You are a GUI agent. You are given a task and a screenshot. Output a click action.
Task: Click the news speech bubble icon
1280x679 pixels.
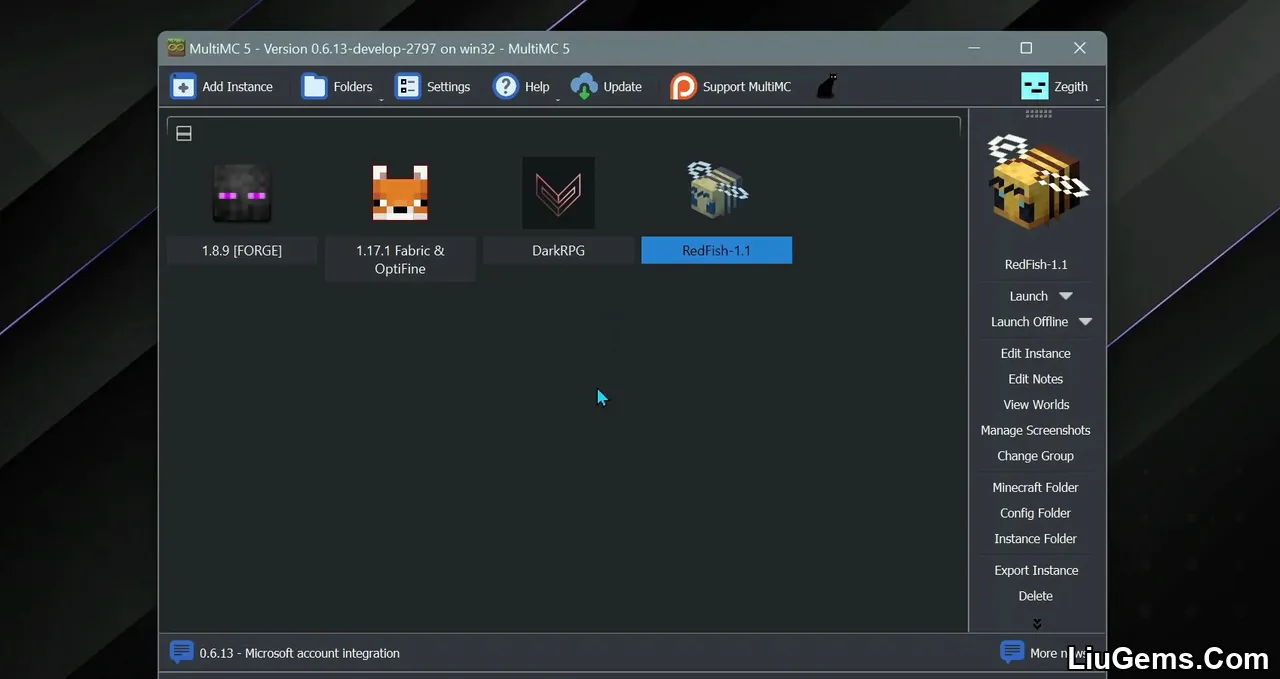(x=181, y=652)
